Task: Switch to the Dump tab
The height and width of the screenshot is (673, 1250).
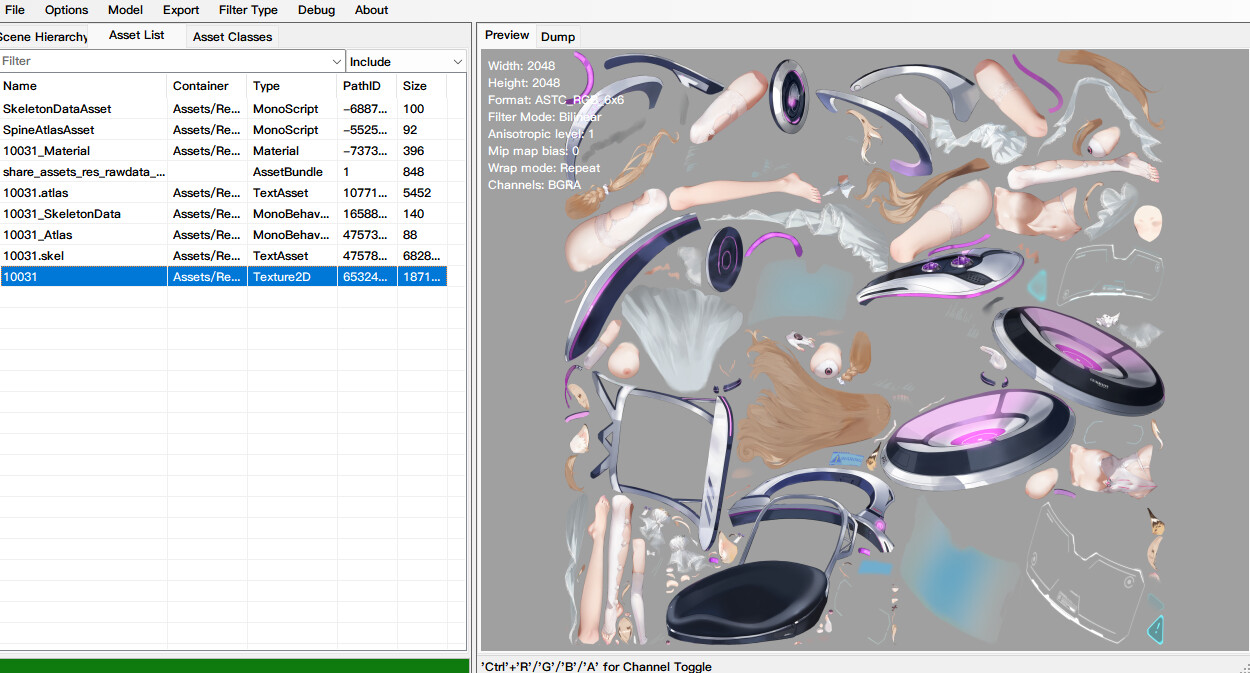Action: pos(558,37)
